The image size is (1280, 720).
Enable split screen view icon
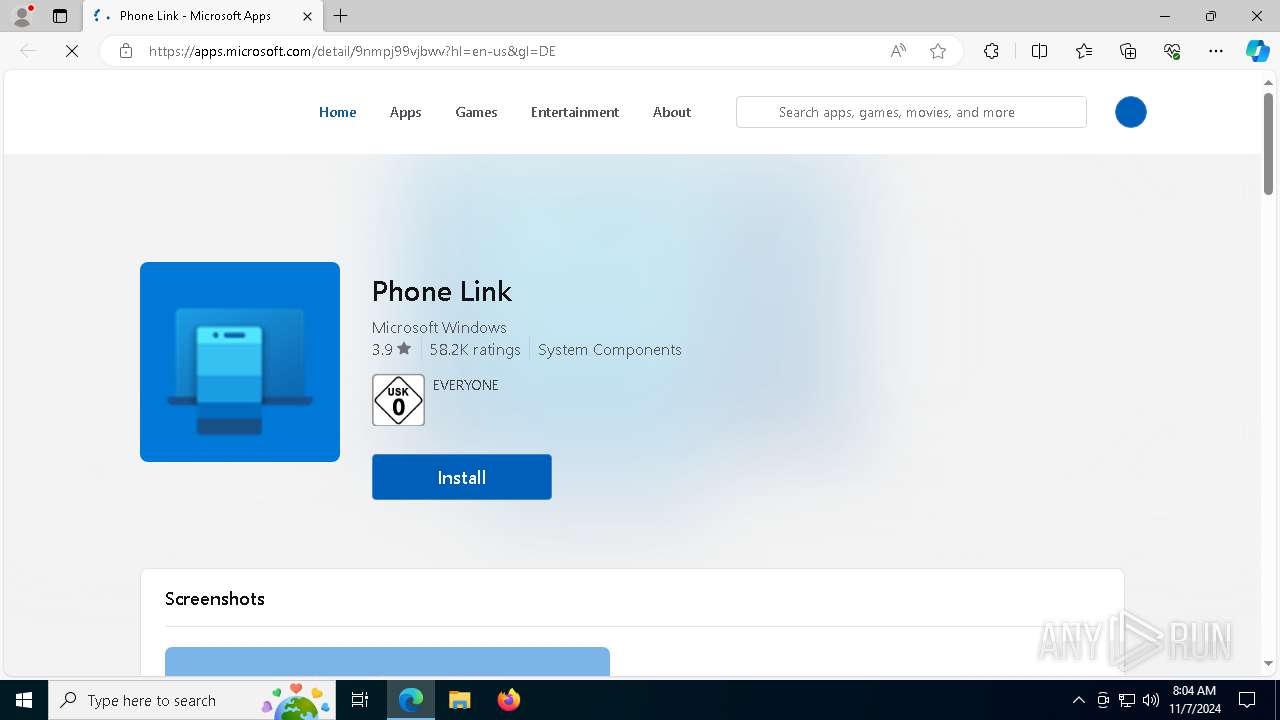[1039, 51]
